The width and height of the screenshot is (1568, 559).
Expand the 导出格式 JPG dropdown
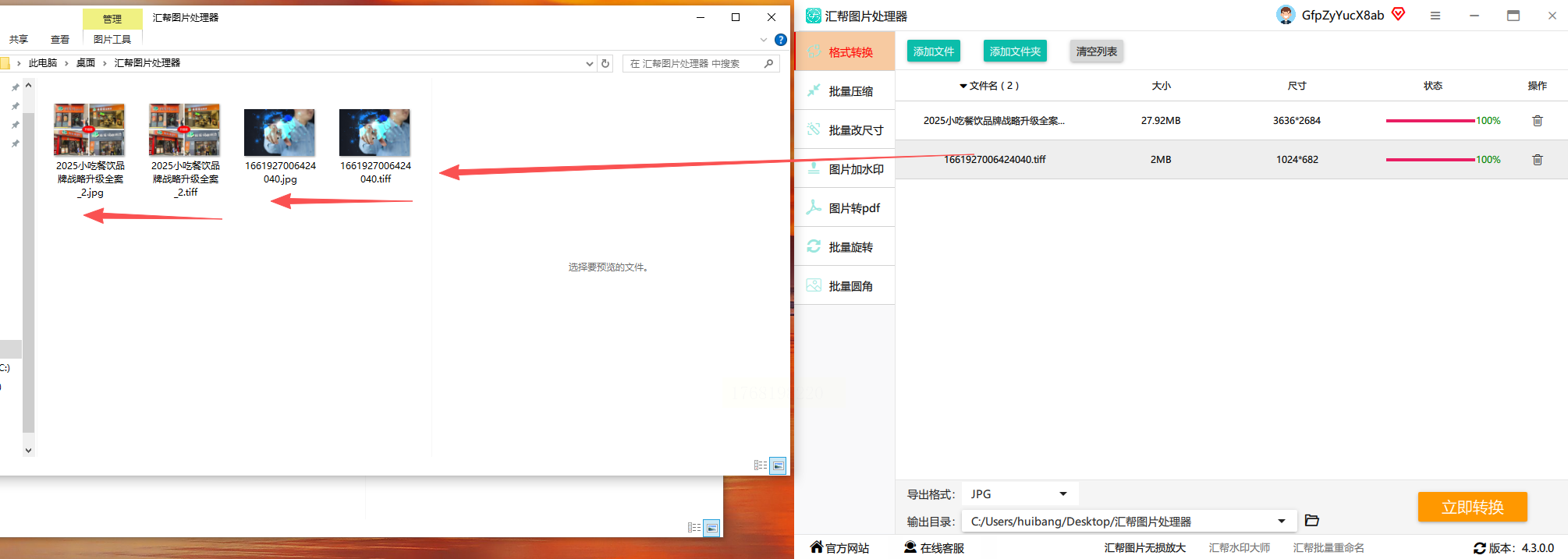click(x=1062, y=494)
